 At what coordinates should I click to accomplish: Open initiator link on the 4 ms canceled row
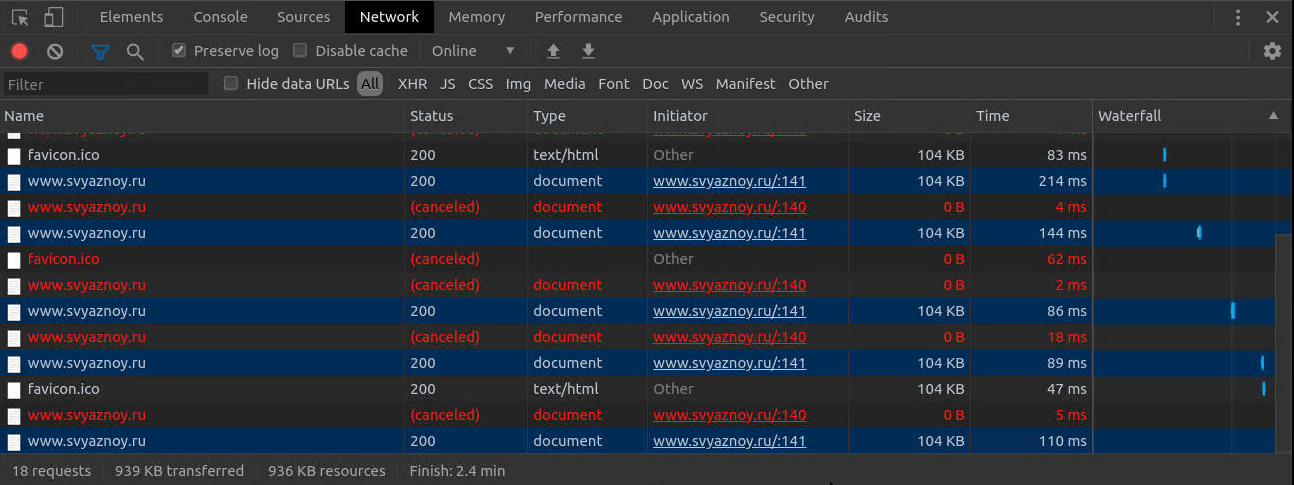[729, 207]
